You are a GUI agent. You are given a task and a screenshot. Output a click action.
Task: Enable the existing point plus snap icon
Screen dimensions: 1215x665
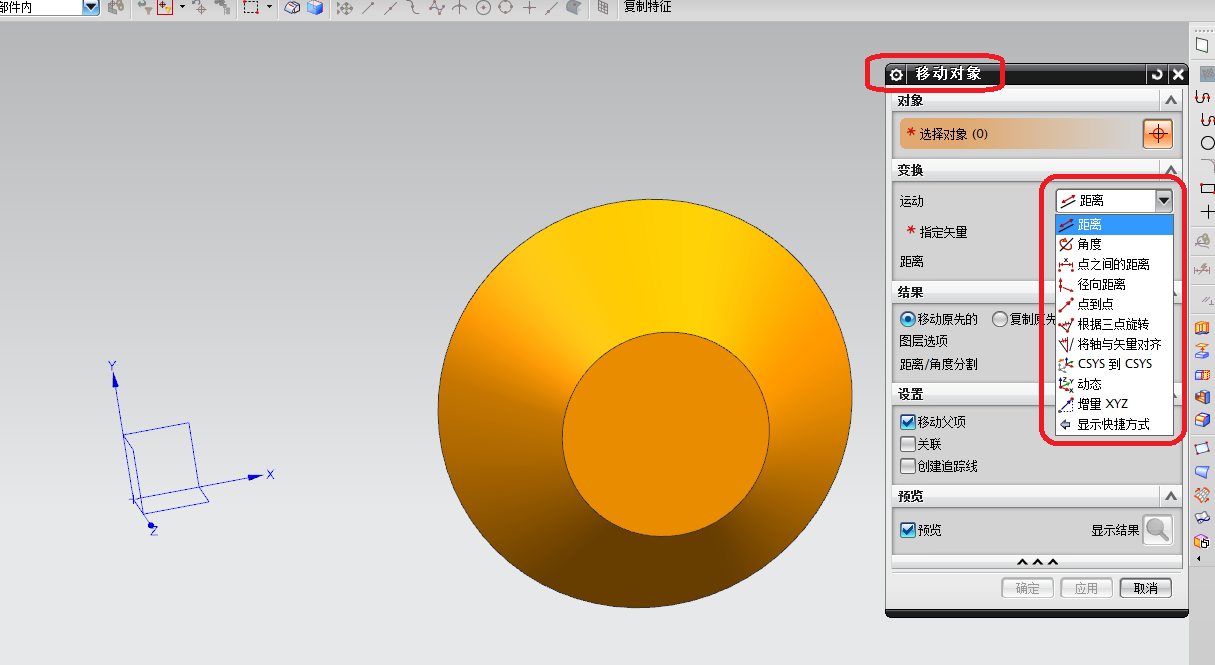529,8
